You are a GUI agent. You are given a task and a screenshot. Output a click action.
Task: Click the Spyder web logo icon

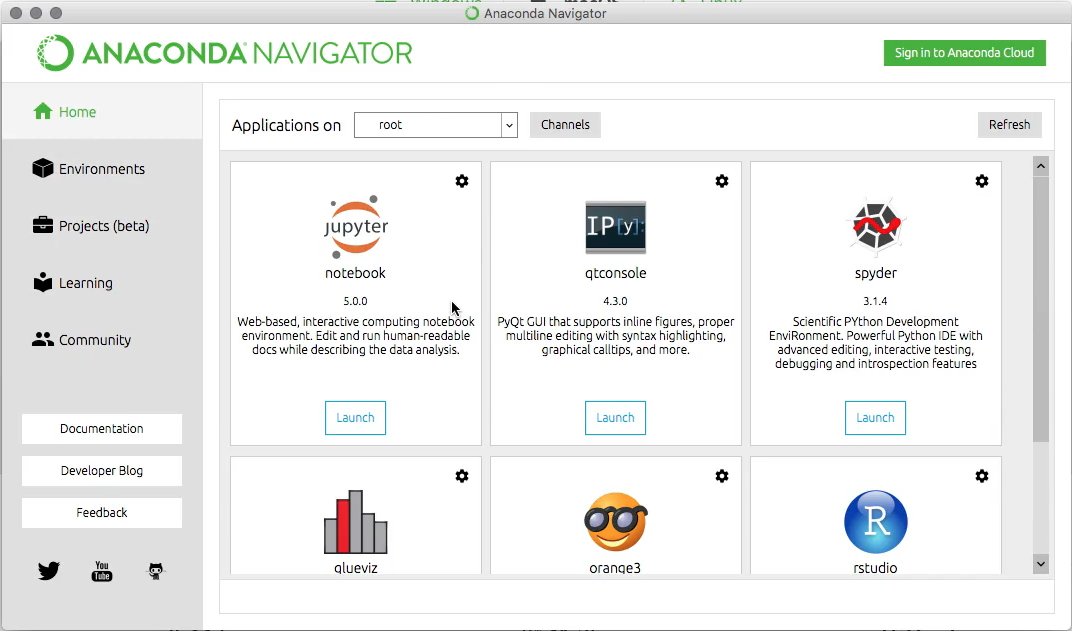(875, 227)
